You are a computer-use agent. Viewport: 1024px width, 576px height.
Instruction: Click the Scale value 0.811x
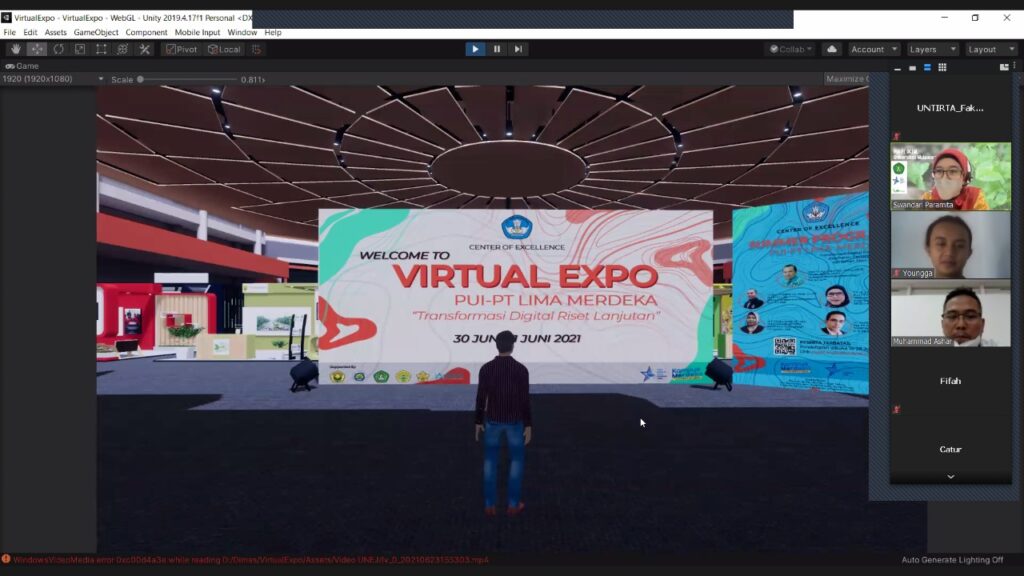(253, 80)
